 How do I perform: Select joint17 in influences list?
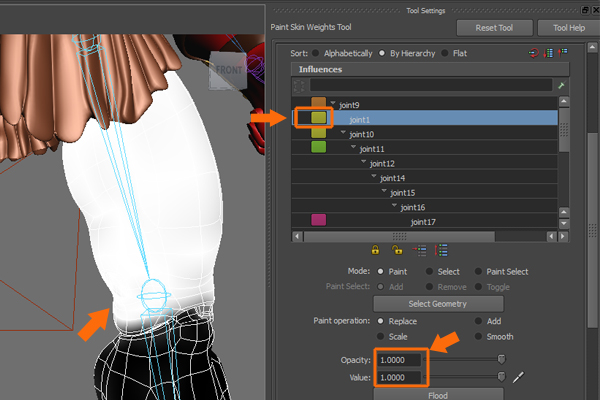(x=425, y=221)
